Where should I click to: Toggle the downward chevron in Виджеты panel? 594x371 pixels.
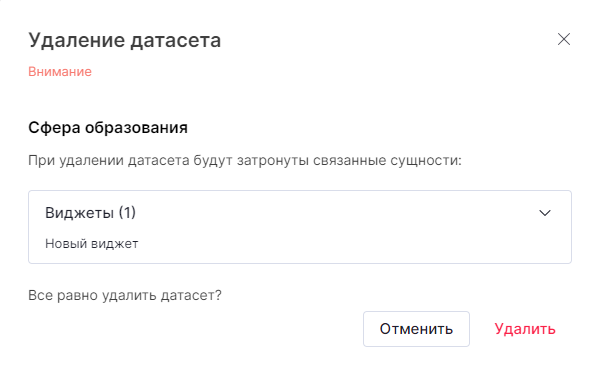coord(545,213)
